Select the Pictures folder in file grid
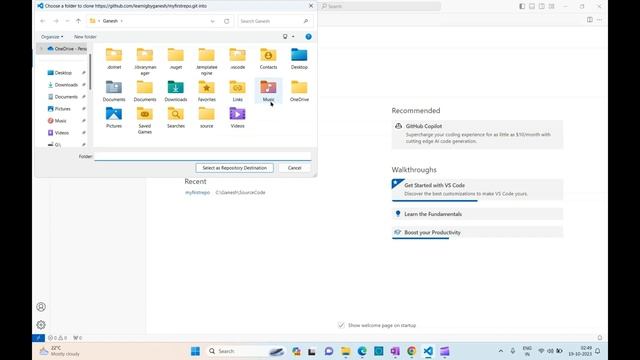Screen dimensions: 640x360 (114, 118)
